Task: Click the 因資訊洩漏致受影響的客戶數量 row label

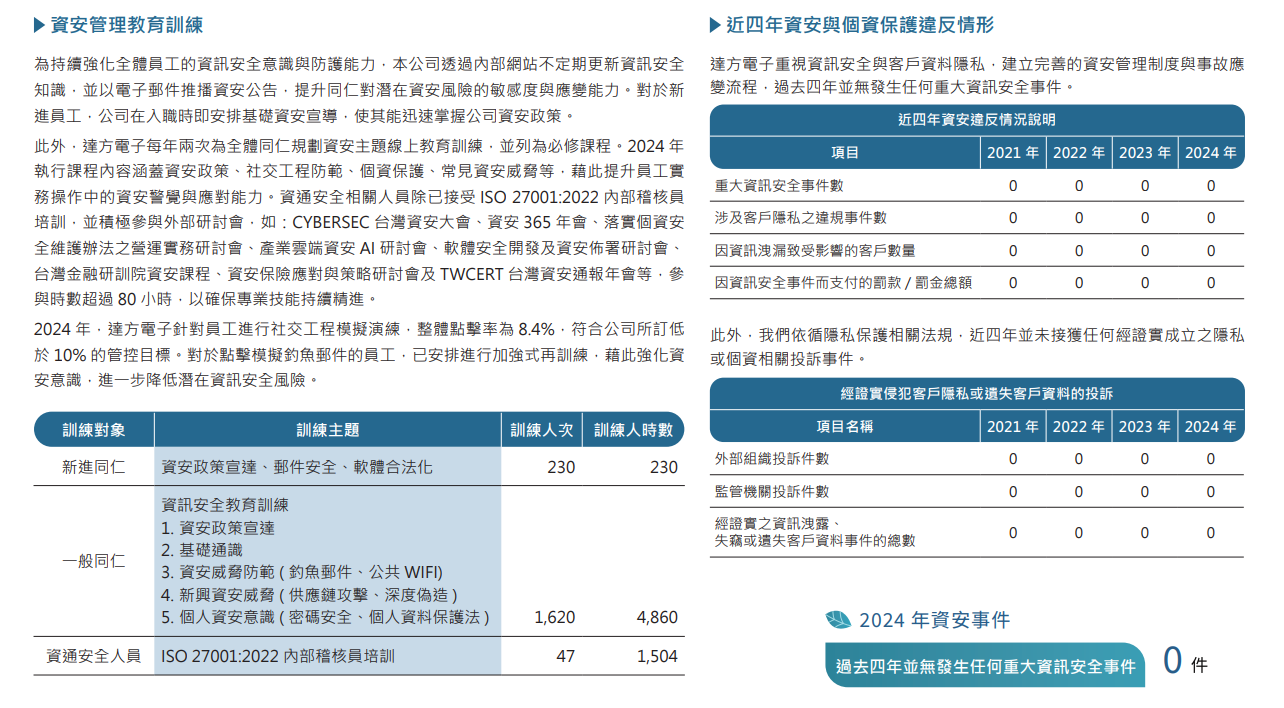Action: pyautogui.click(x=815, y=251)
